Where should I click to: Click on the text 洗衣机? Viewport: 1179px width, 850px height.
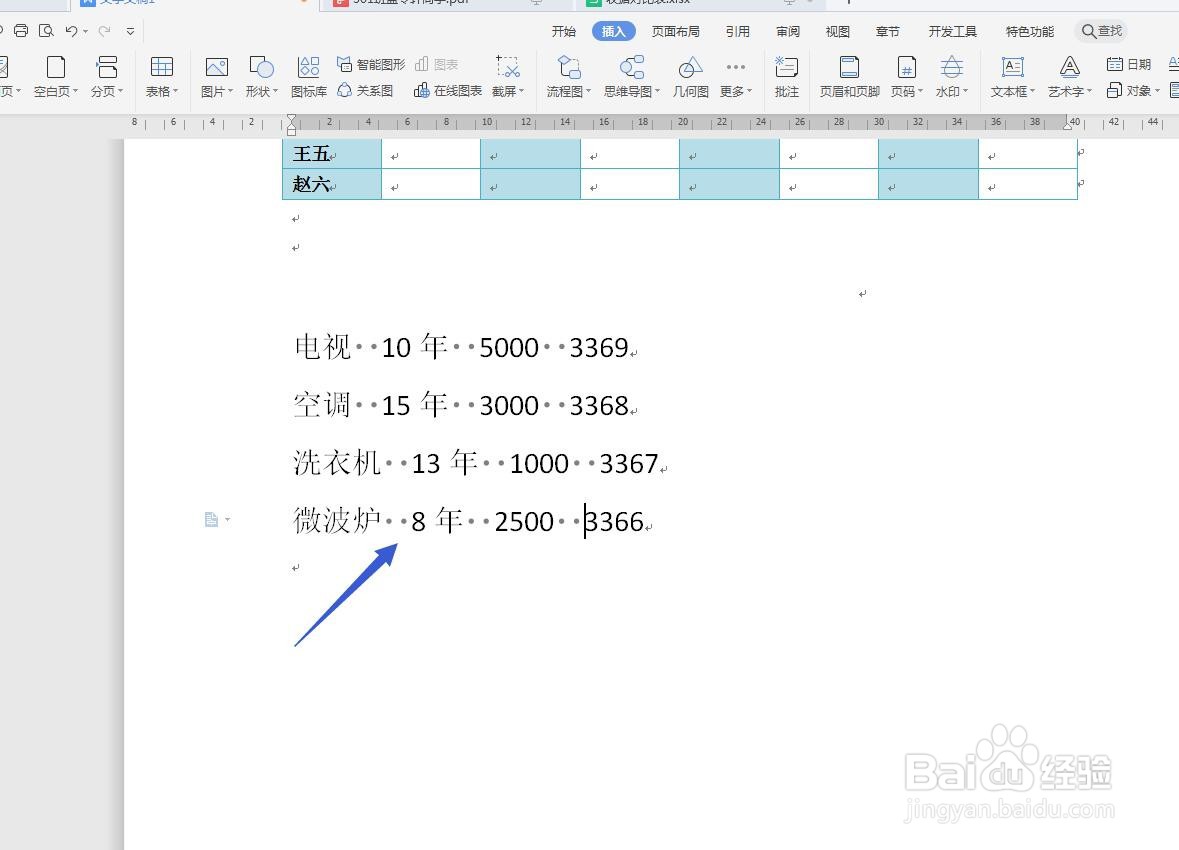338,463
